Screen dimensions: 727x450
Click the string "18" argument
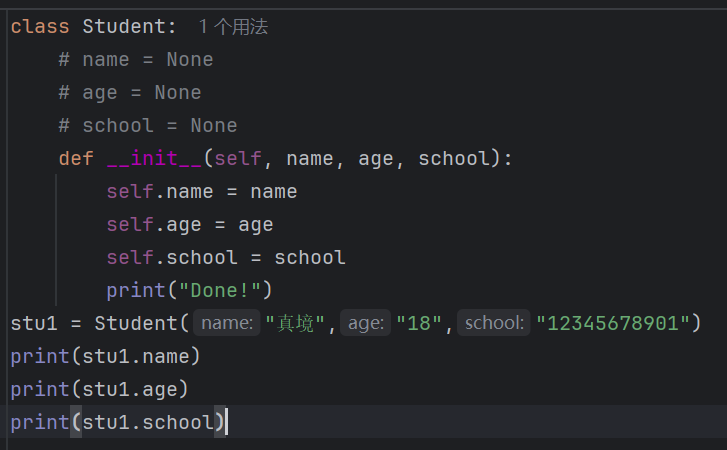pos(419,323)
